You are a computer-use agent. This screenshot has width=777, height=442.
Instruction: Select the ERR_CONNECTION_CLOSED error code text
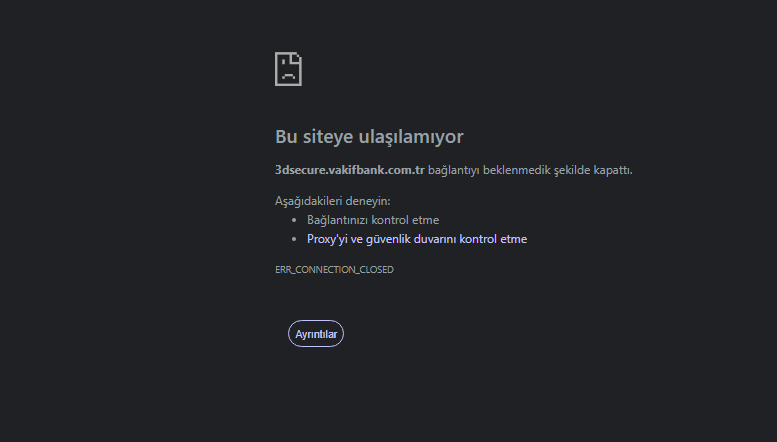point(334,270)
